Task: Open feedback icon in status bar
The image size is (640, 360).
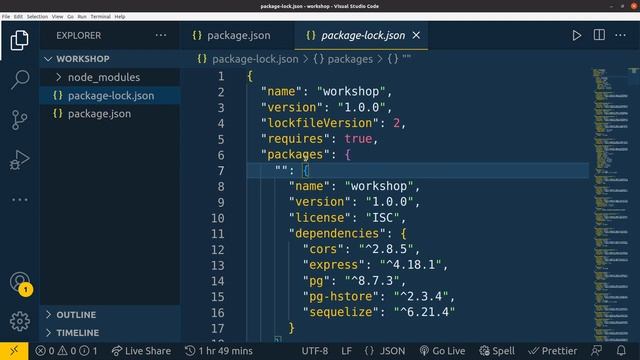Action: click(596, 351)
